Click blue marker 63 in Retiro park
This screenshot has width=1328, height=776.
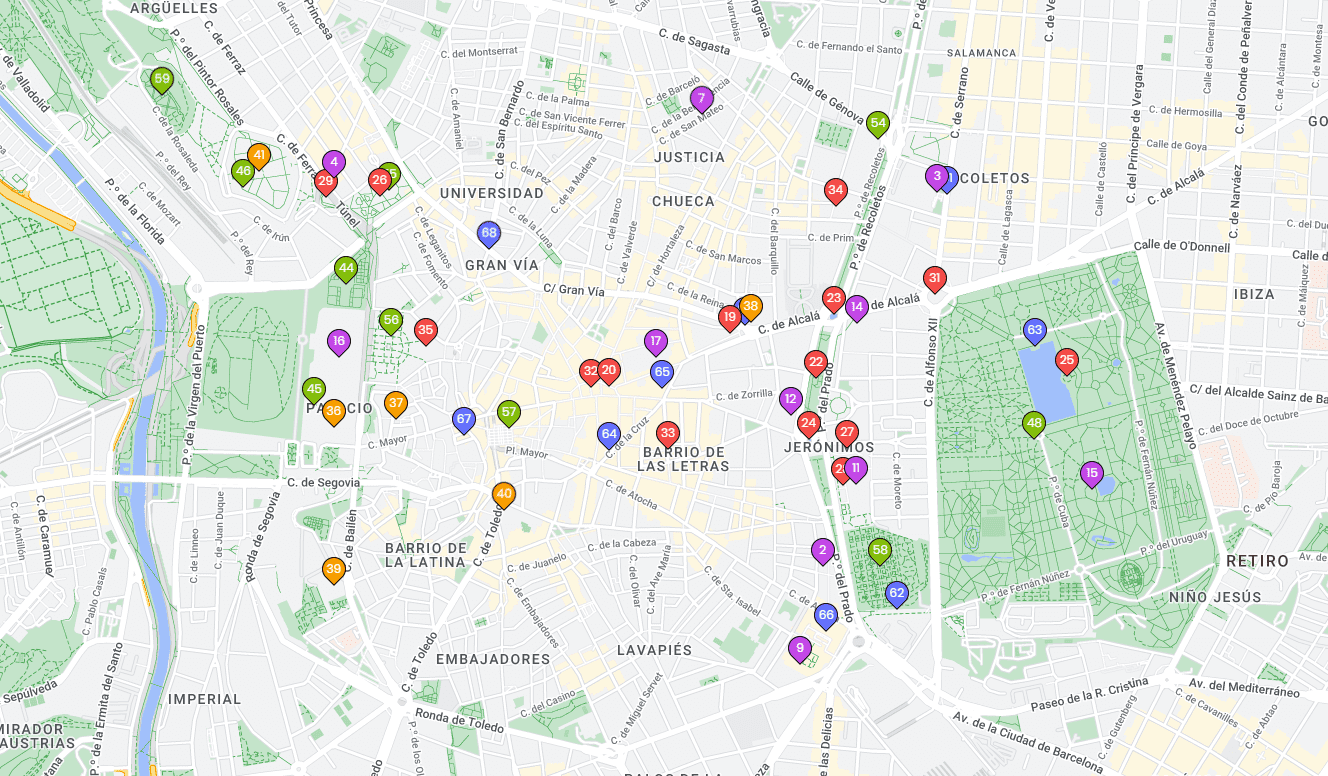[x=1035, y=328]
